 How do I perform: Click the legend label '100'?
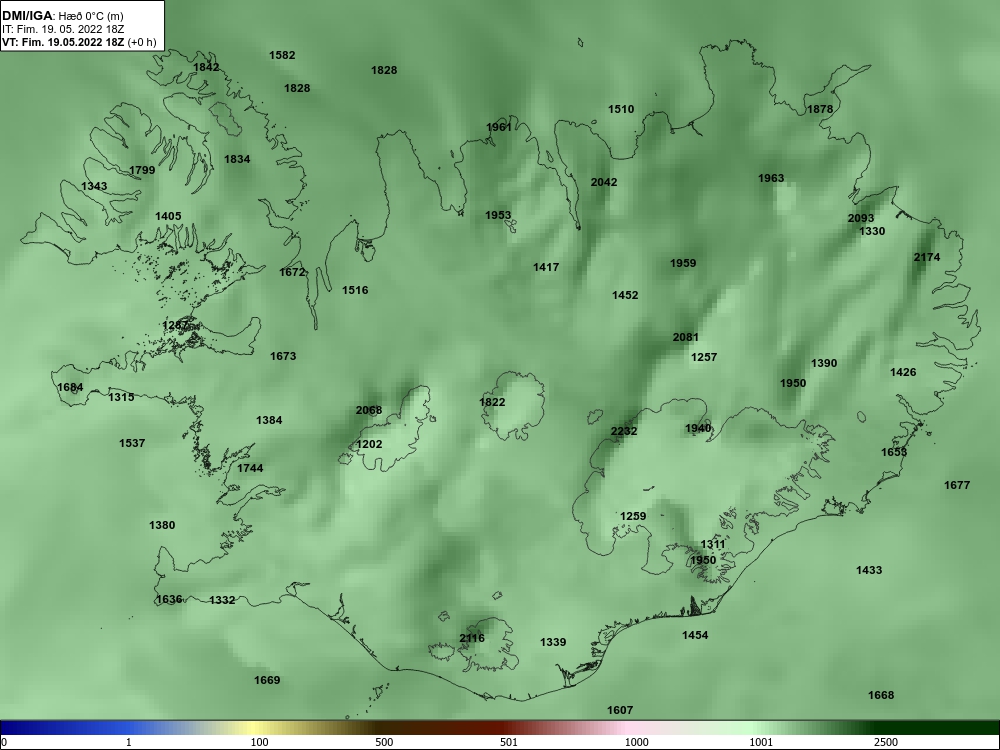tap(260, 742)
